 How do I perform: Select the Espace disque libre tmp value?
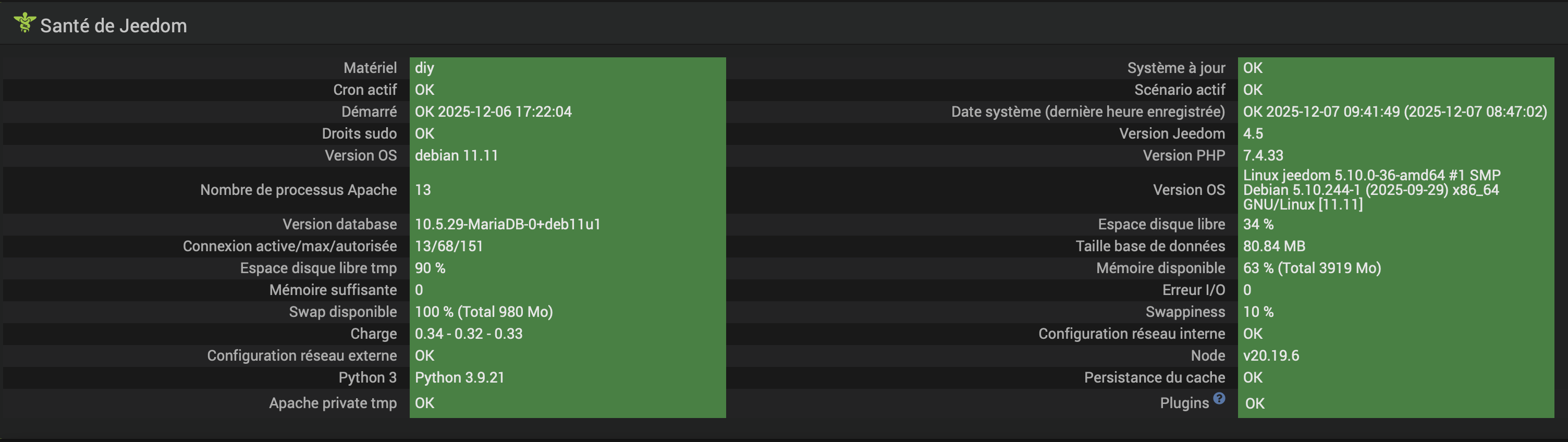[430, 268]
